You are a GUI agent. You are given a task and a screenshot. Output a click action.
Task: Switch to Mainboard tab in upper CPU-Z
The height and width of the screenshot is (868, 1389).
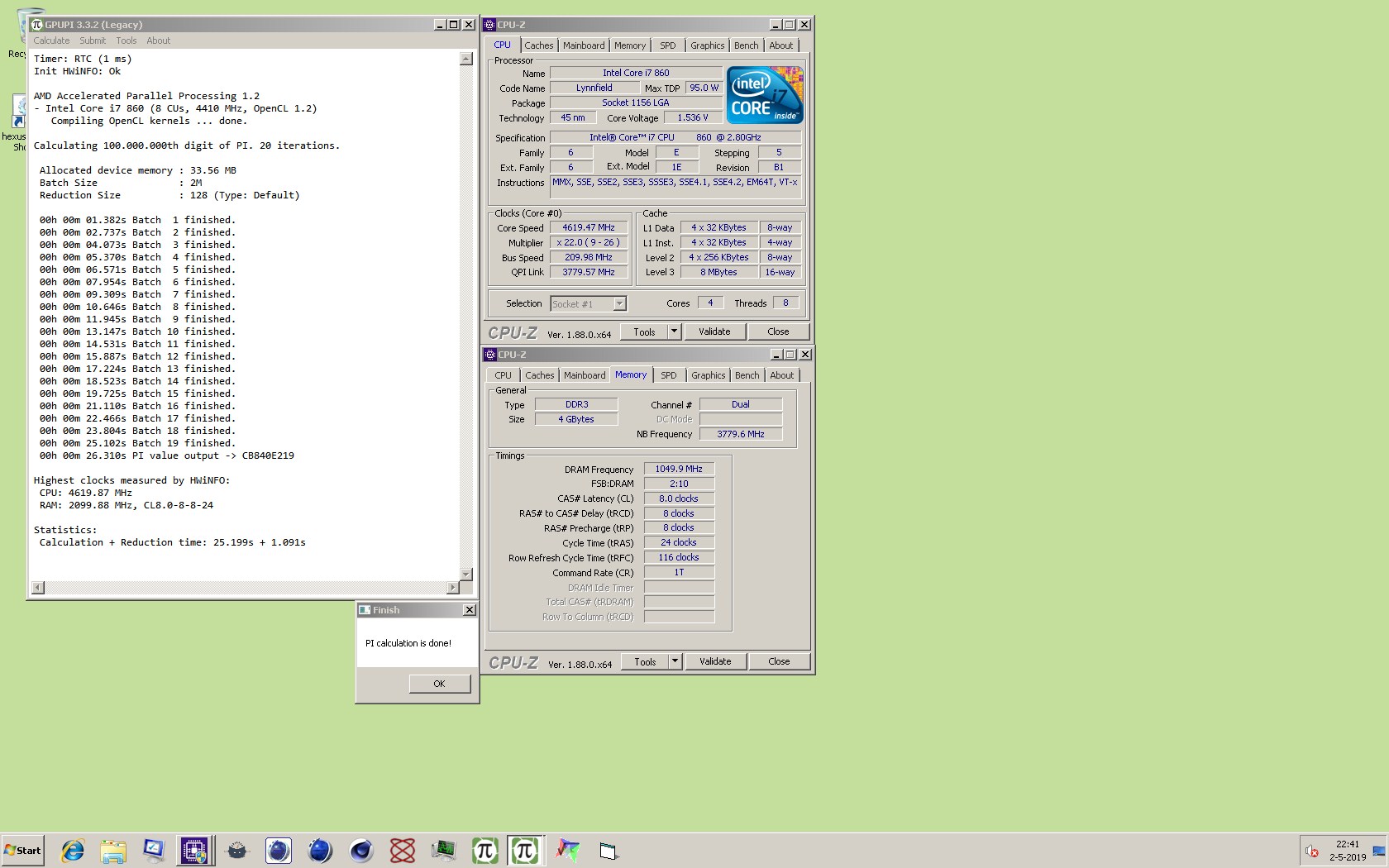[x=584, y=45]
